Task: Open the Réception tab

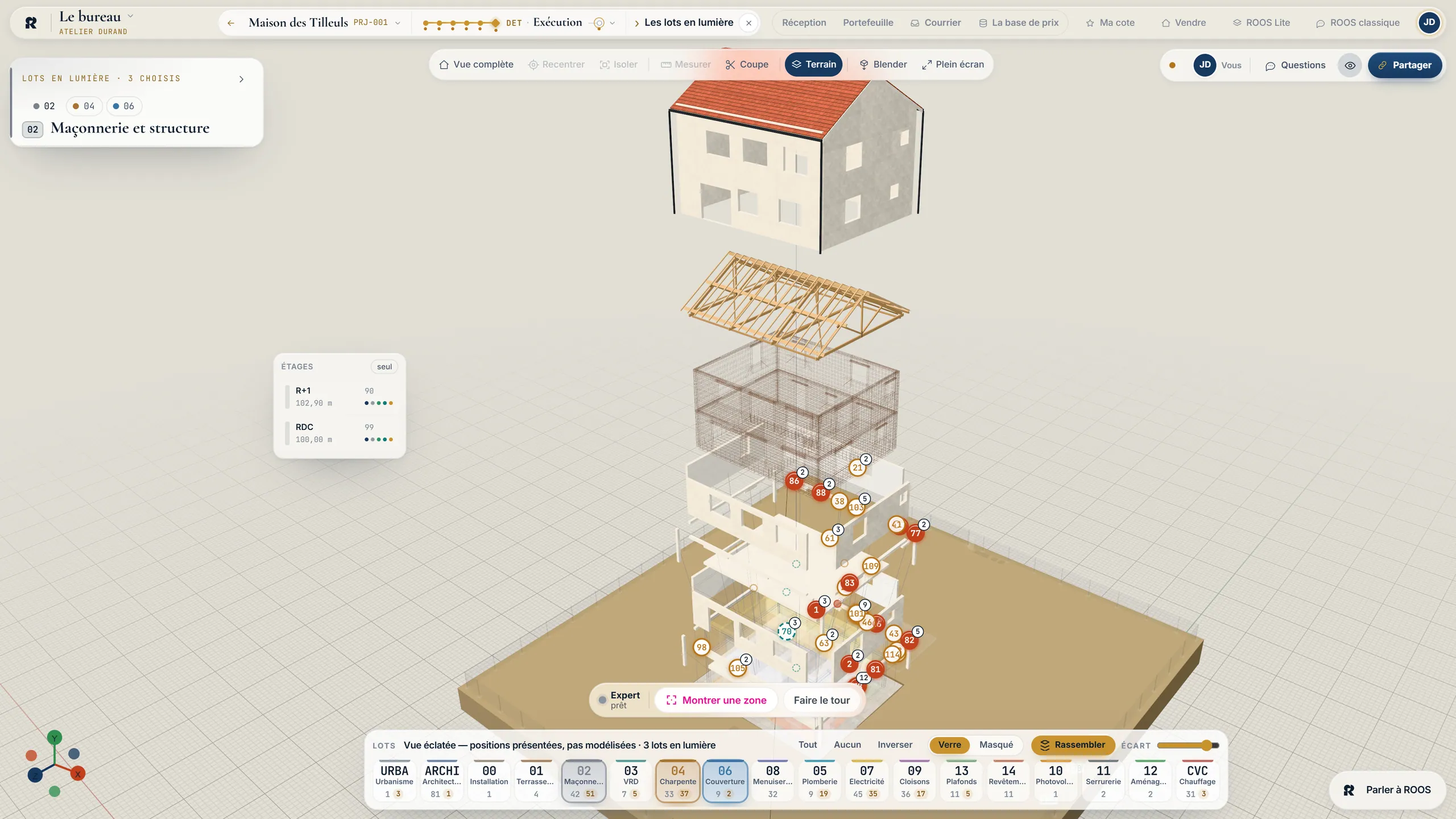Action: [x=804, y=23]
